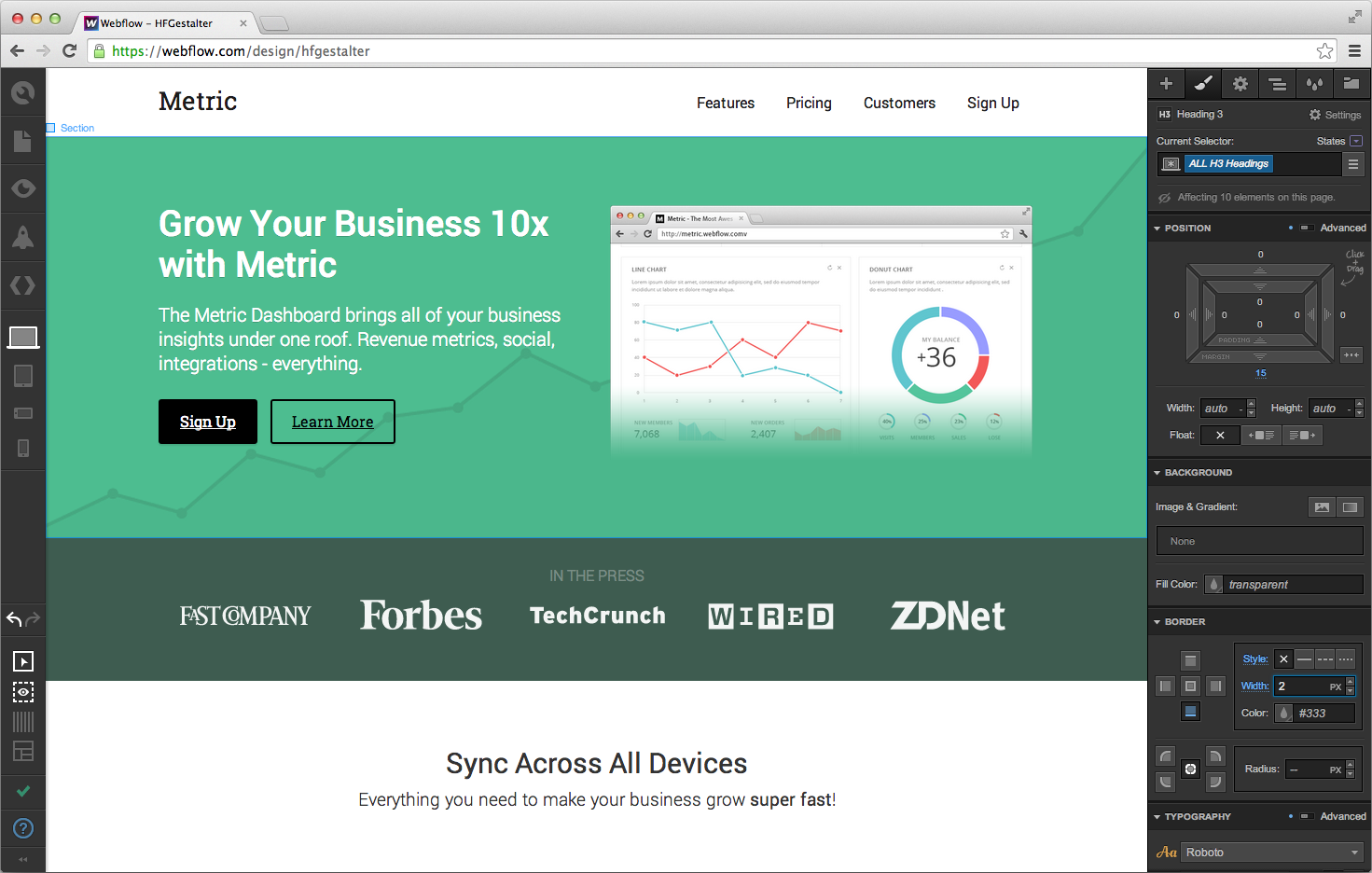Viewport: 1372px width, 873px height.
Task: Open the help question mark icon
Action: pos(22,828)
